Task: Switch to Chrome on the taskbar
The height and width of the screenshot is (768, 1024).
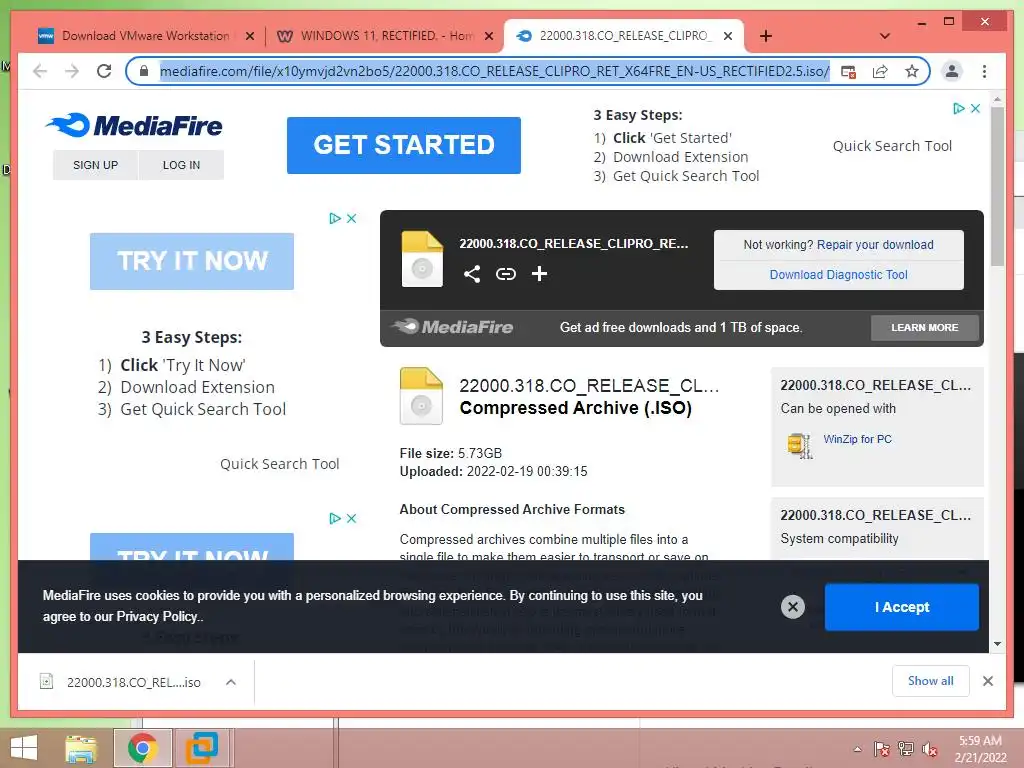Action: (142, 748)
